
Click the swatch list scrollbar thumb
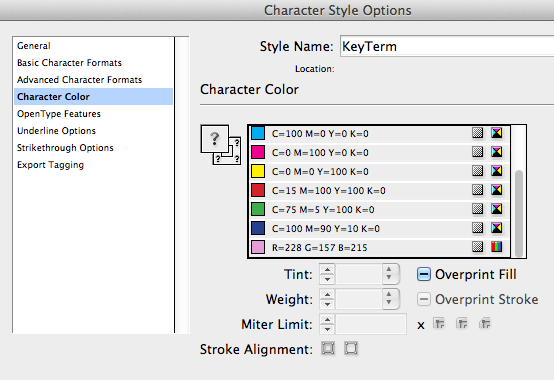[518, 213]
